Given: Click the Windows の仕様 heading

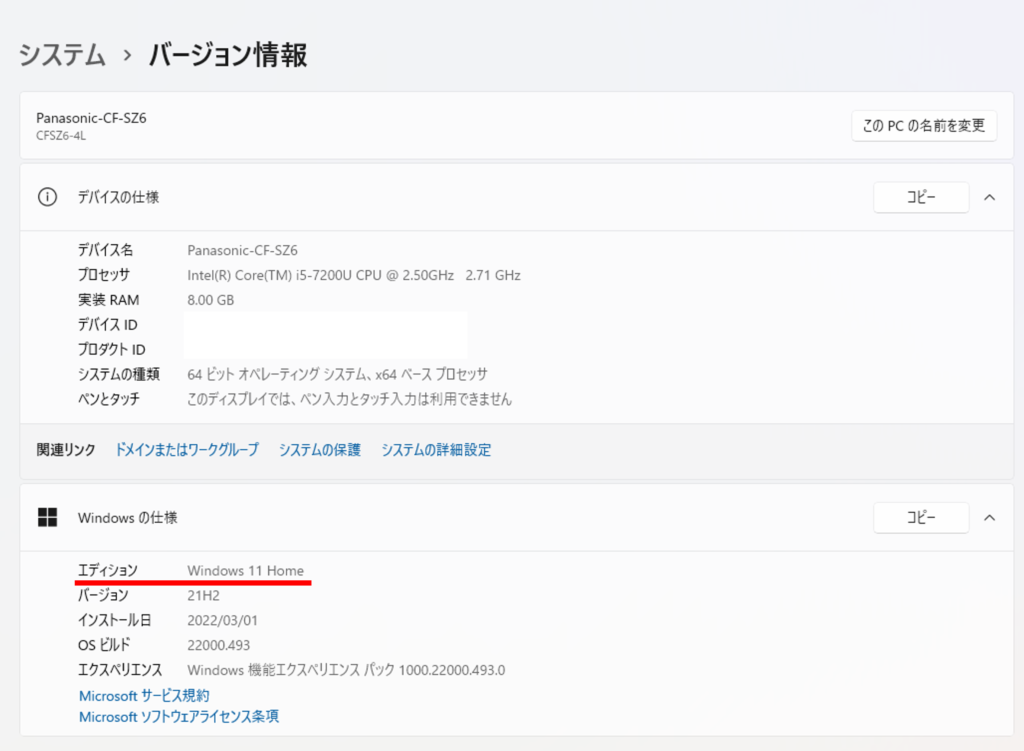Looking at the screenshot, I should 127,518.
